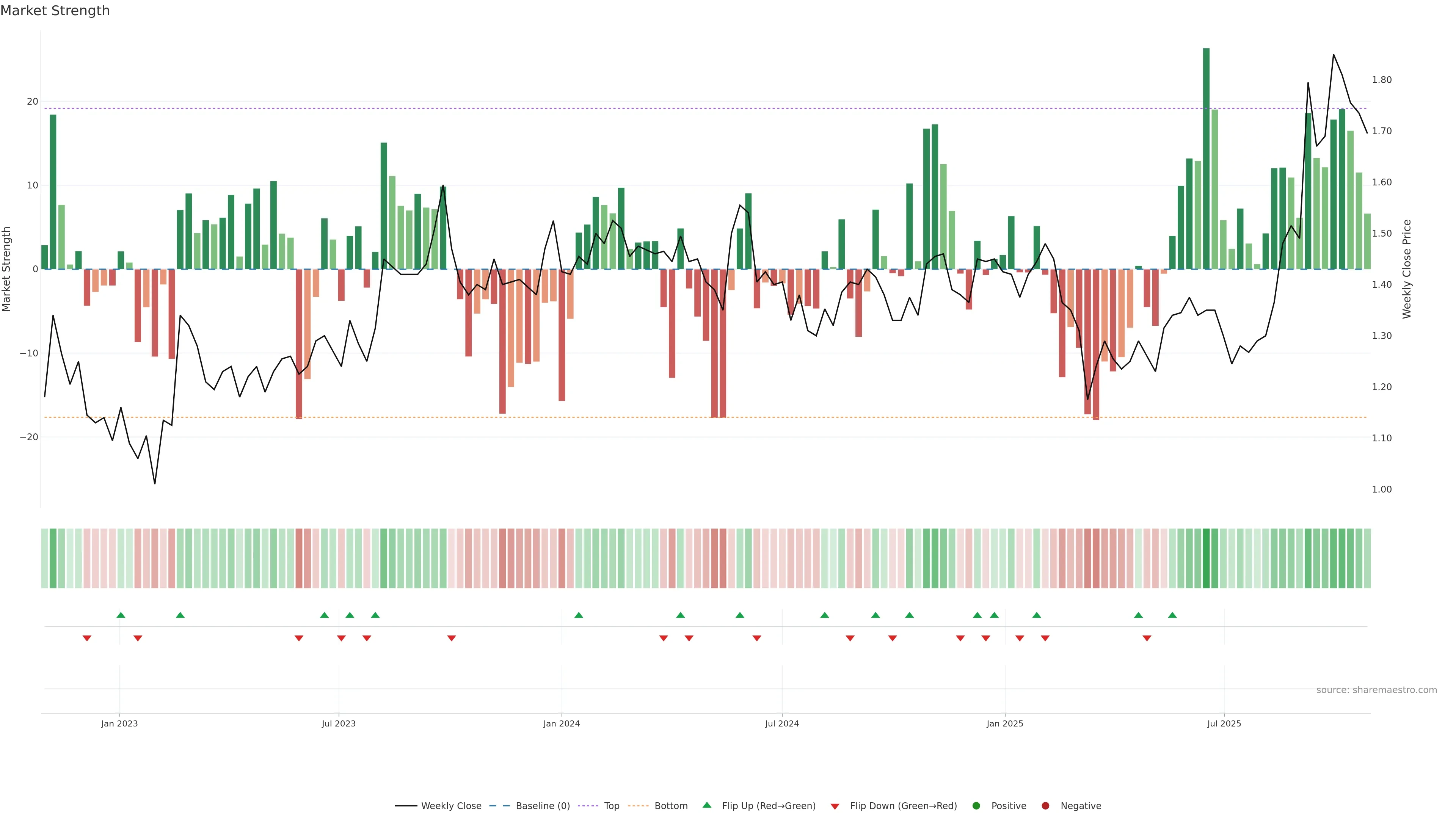Click the Bottom legend line icon
Image resolution: width=1456 pixels, height=819 pixels.
638,806
